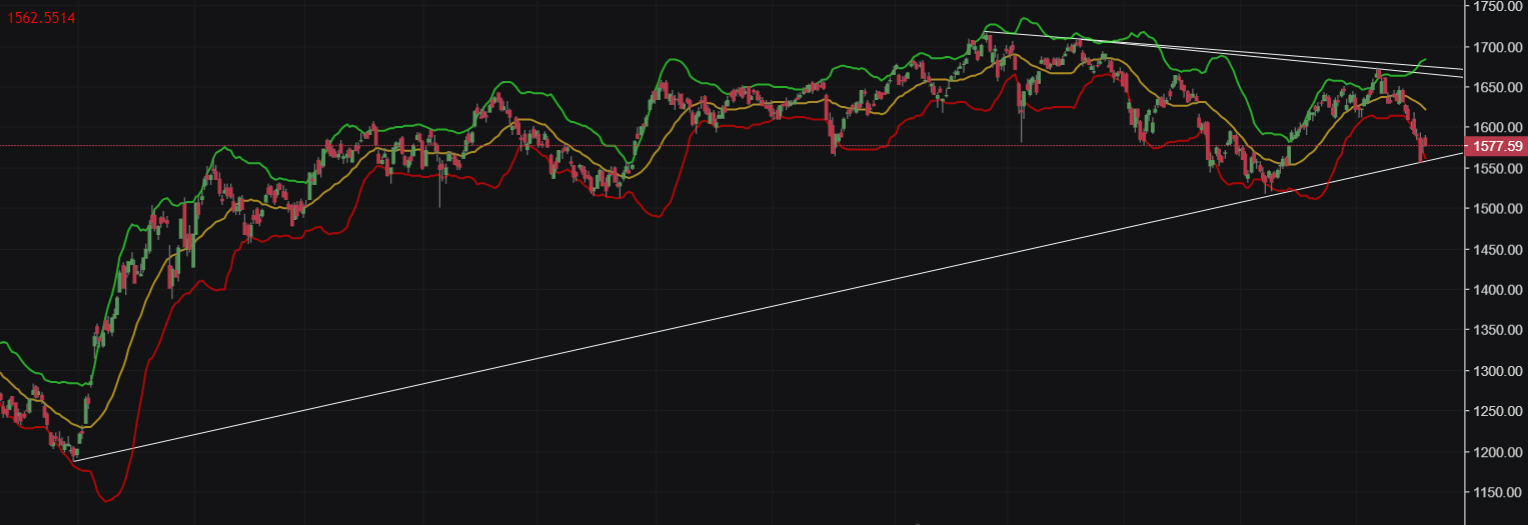
Task: Click the 1750.00 price axis label
Action: 1499,7
